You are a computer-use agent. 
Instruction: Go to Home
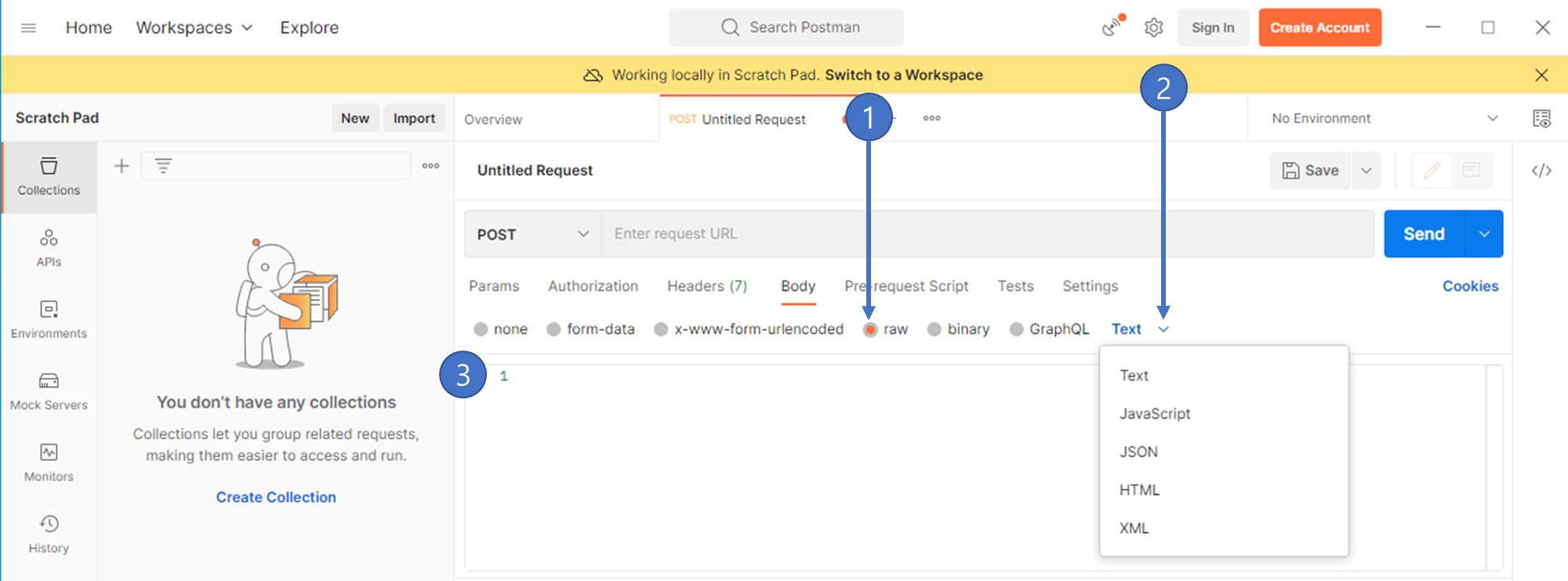(x=89, y=27)
